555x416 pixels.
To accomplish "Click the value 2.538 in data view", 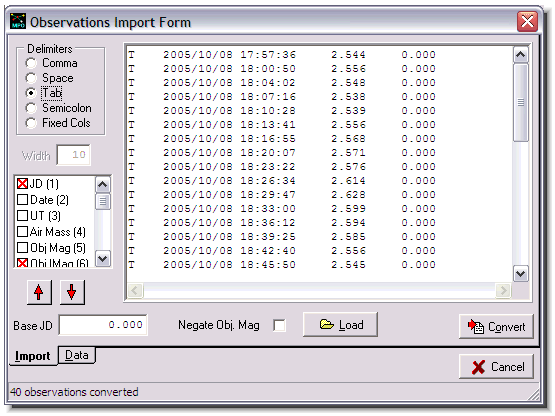I will click(x=348, y=97).
